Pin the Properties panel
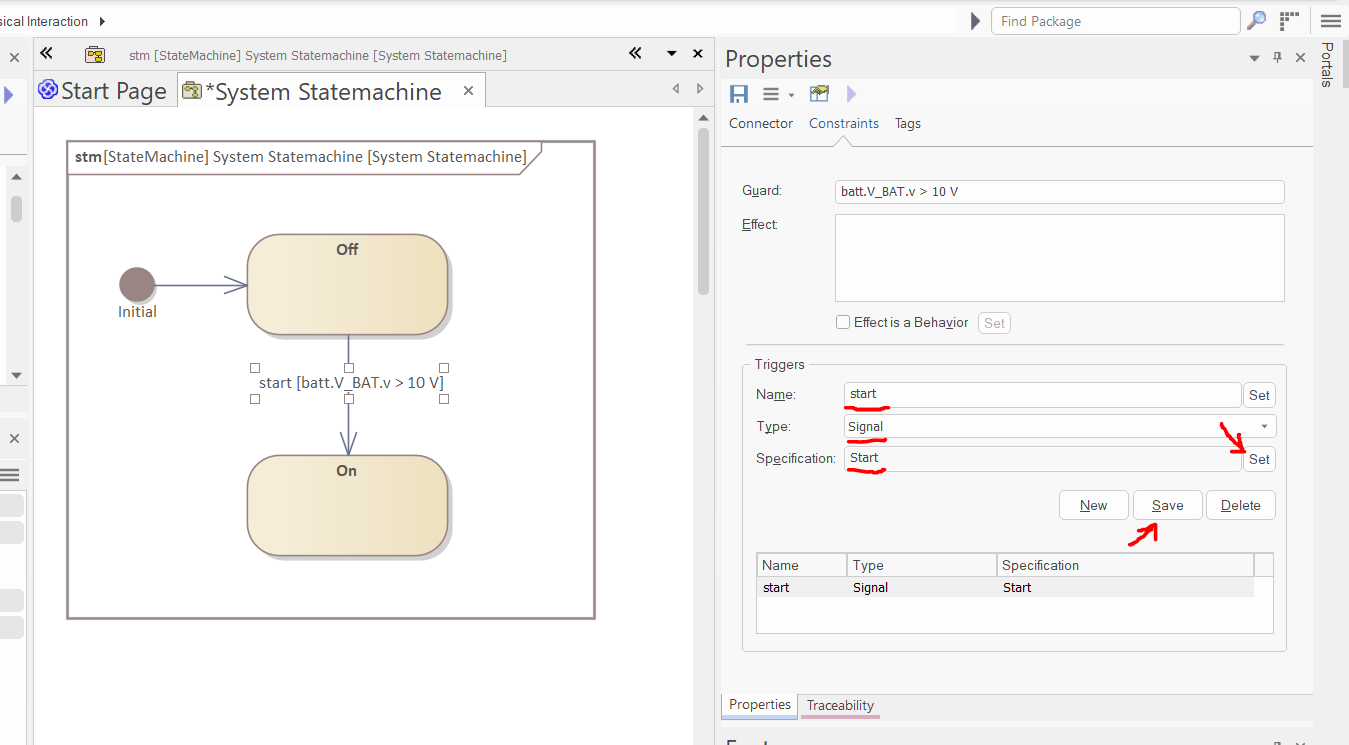This screenshot has width=1349, height=745. (1277, 58)
